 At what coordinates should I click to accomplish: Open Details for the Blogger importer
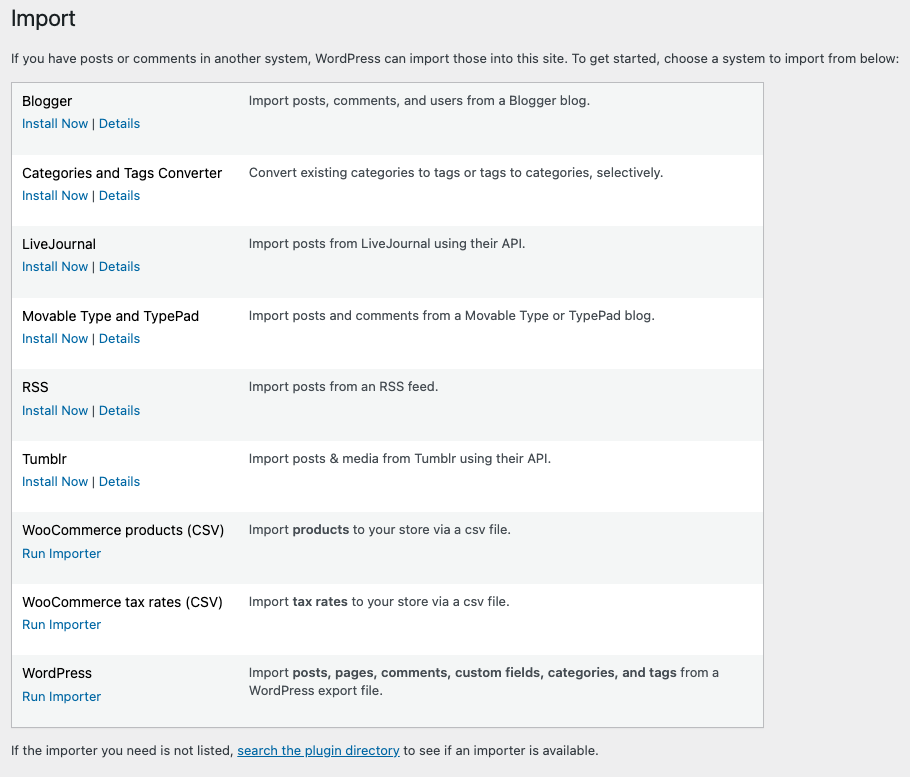(x=120, y=124)
